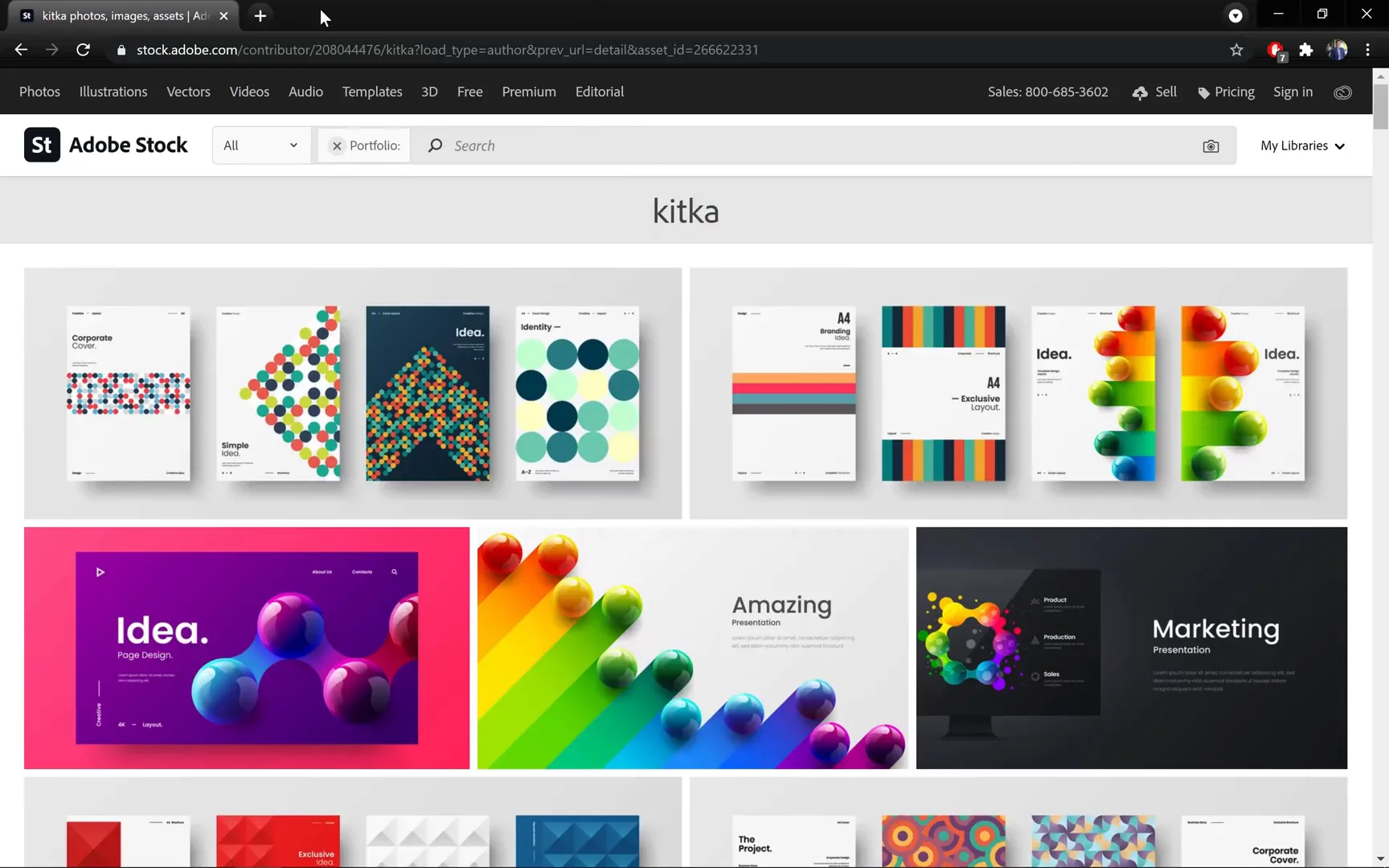Open the Creative Cloud icon
Image resolution: width=1389 pixels, height=868 pixels.
1342,92
